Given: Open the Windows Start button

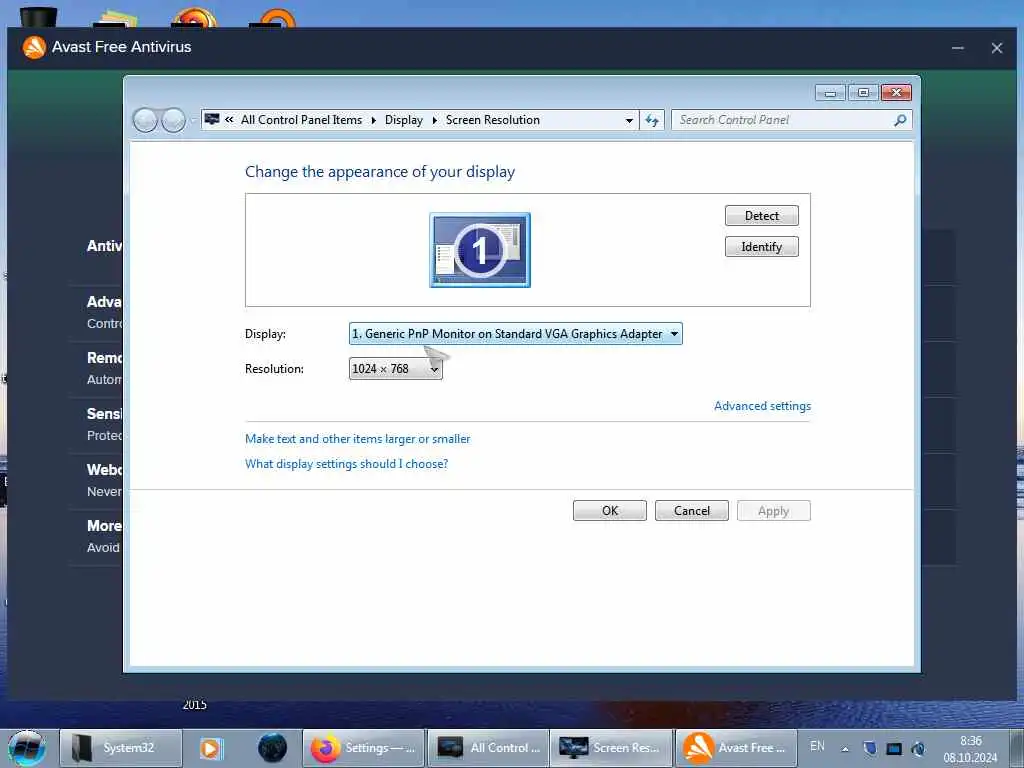Looking at the screenshot, I should point(27,748).
